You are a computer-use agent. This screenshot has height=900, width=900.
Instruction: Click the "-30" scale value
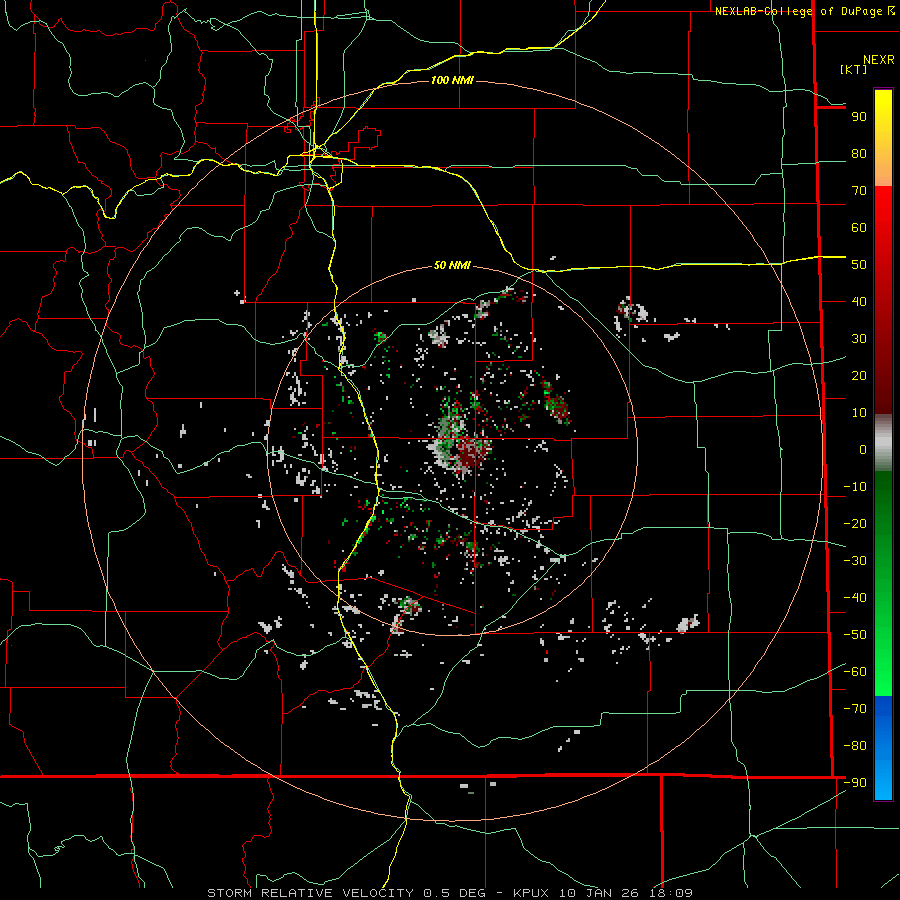click(855, 561)
